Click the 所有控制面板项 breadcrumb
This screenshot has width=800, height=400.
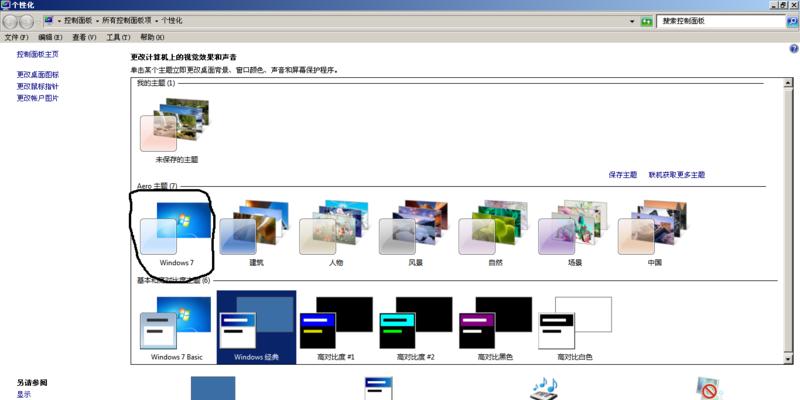[127, 21]
